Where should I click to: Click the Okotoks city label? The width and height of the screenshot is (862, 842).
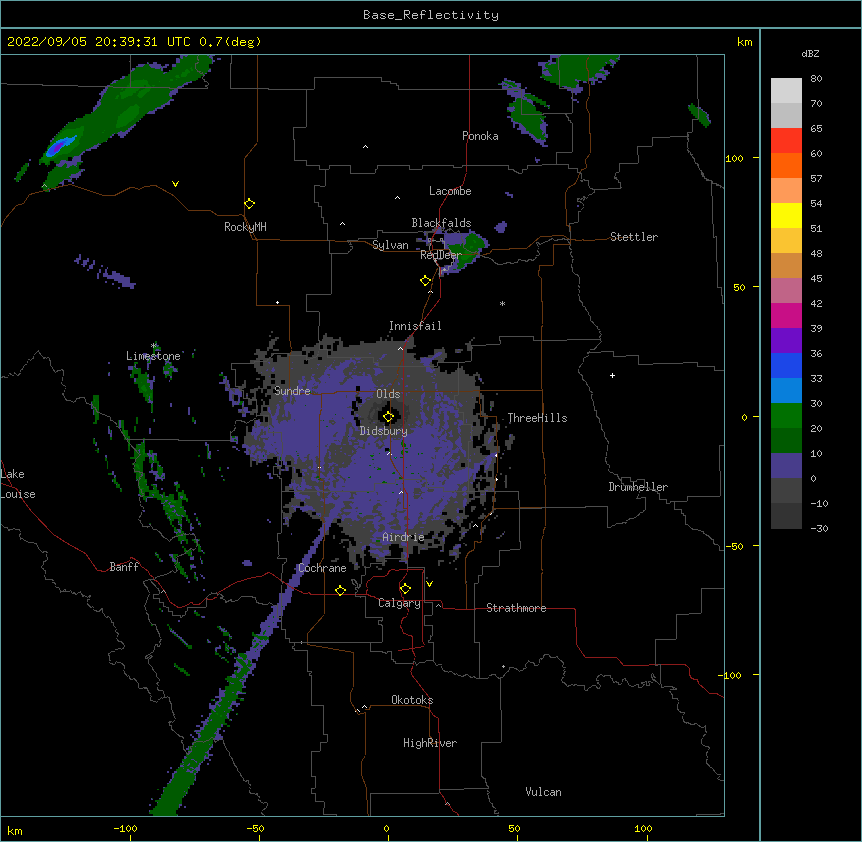point(412,700)
